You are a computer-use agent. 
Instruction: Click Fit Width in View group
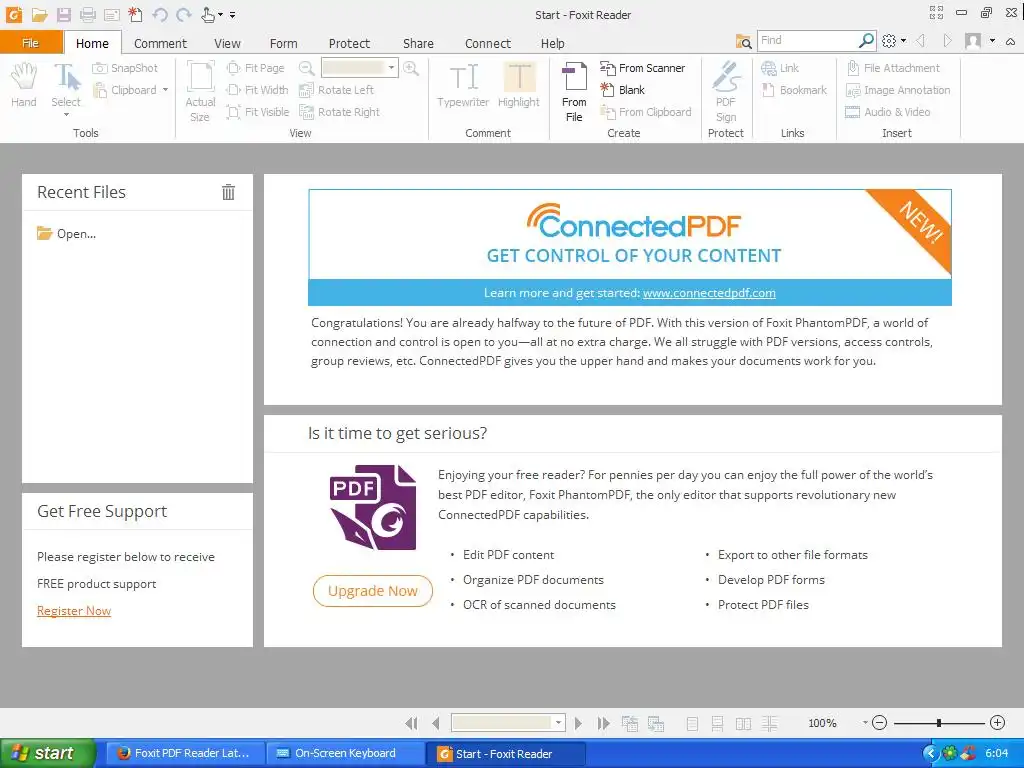point(257,90)
